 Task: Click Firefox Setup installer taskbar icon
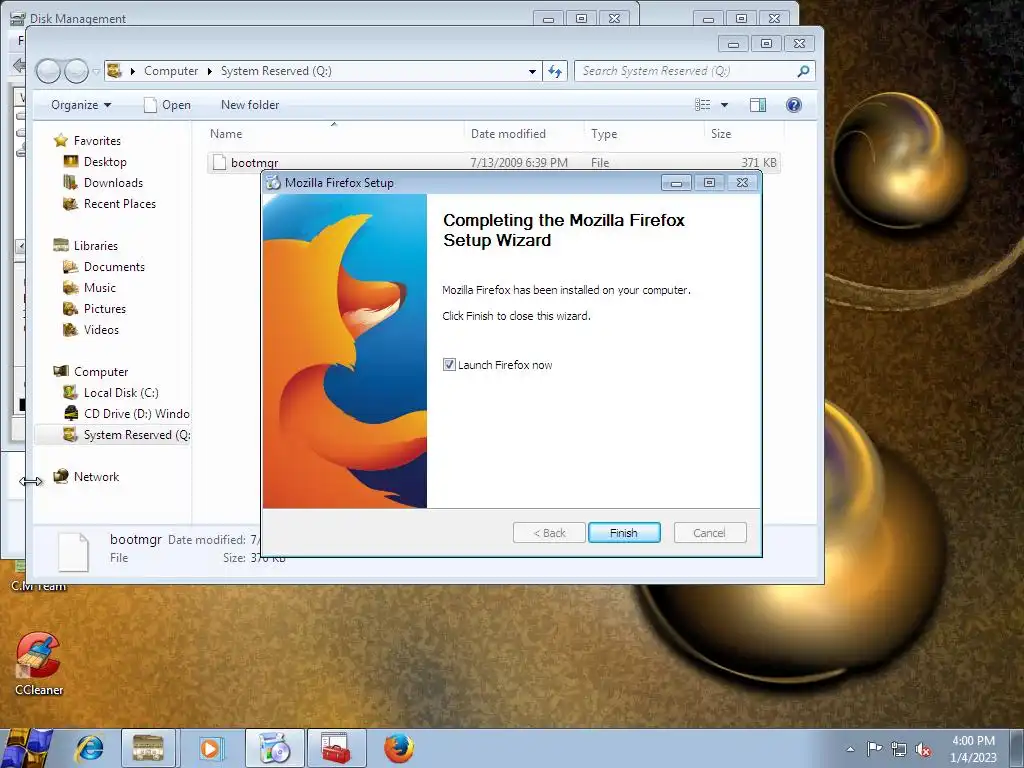(x=275, y=748)
